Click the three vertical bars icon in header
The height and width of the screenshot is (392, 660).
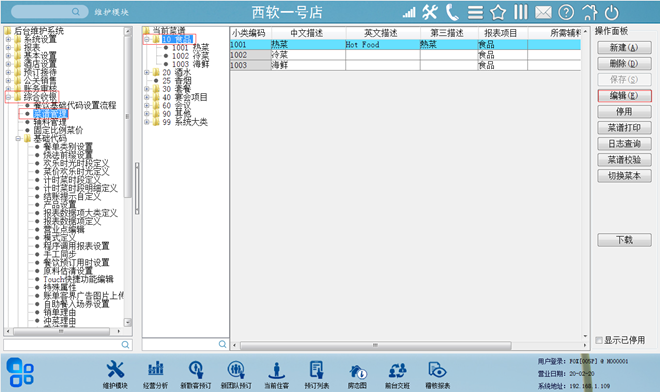pyautogui.click(x=521, y=12)
